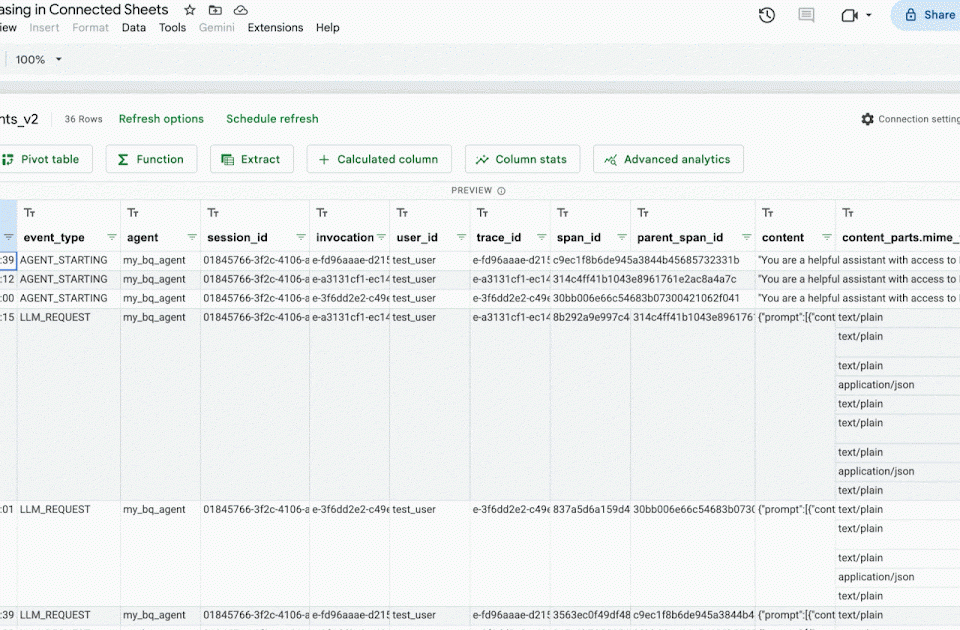Click text type icon above event_type
960x630 pixels.
click(x=29, y=212)
